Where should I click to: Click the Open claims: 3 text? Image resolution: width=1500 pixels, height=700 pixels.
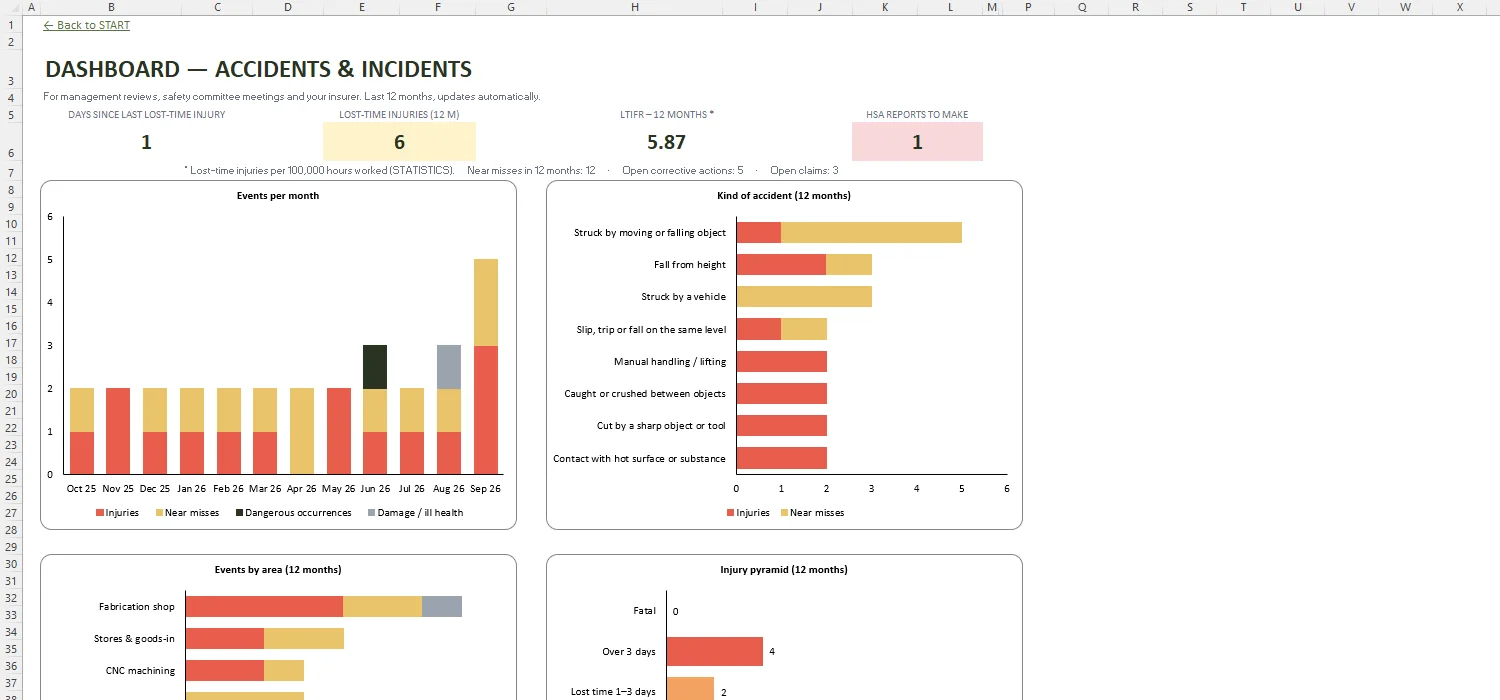tap(804, 171)
